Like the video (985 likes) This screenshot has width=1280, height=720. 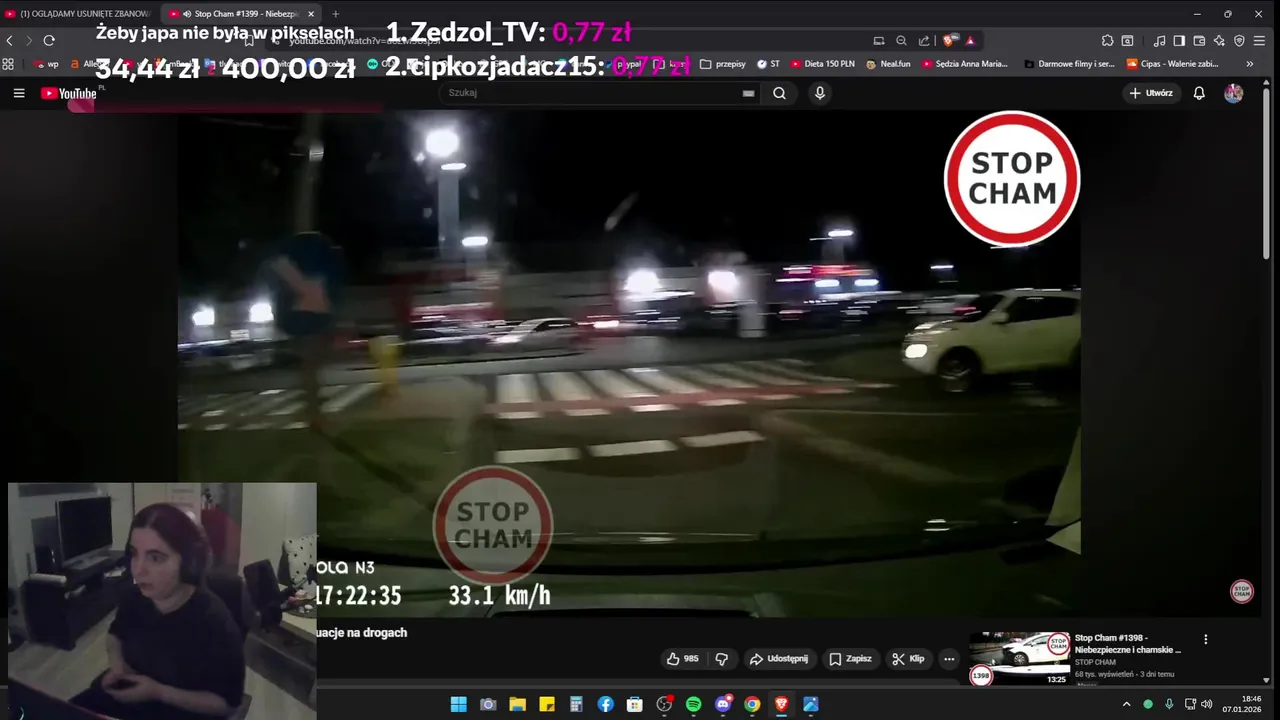[x=683, y=659]
